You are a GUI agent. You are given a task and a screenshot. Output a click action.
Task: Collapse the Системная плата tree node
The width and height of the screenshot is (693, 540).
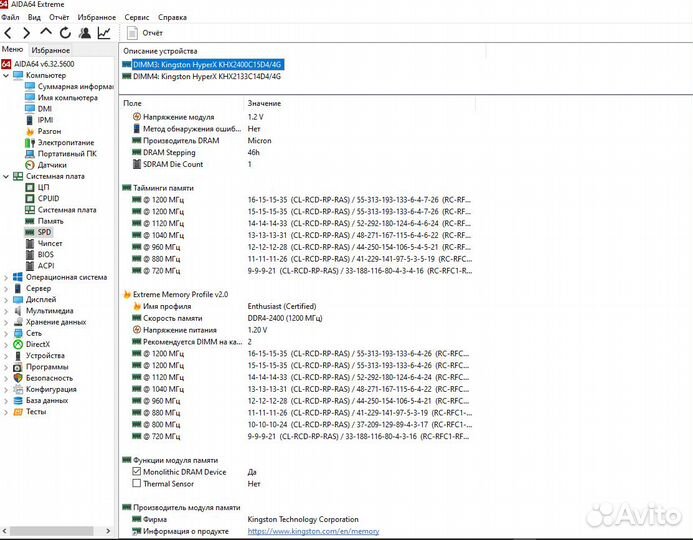(6, 176)
